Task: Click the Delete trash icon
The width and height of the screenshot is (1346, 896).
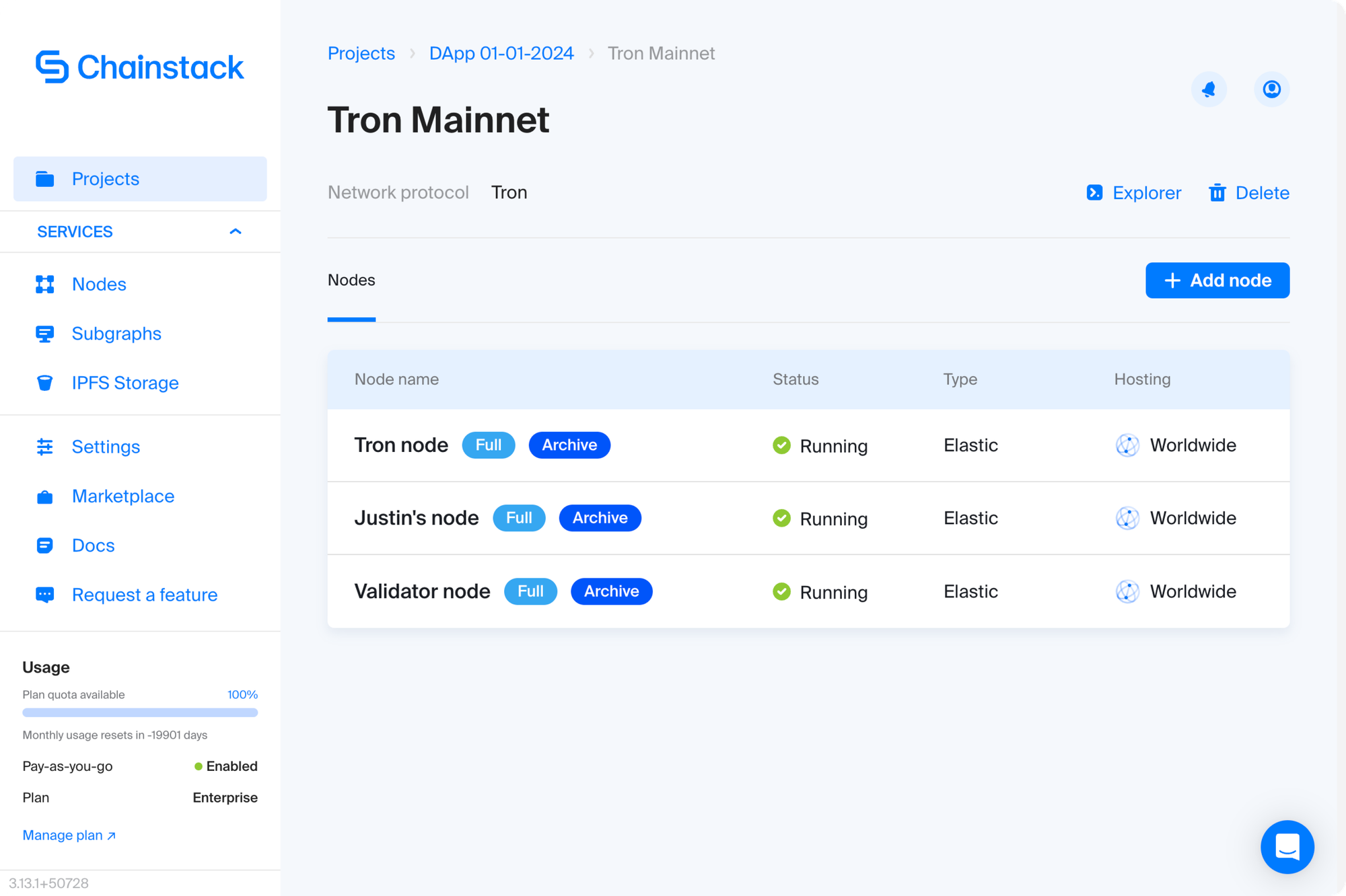Action: (x=1217, y=193)
